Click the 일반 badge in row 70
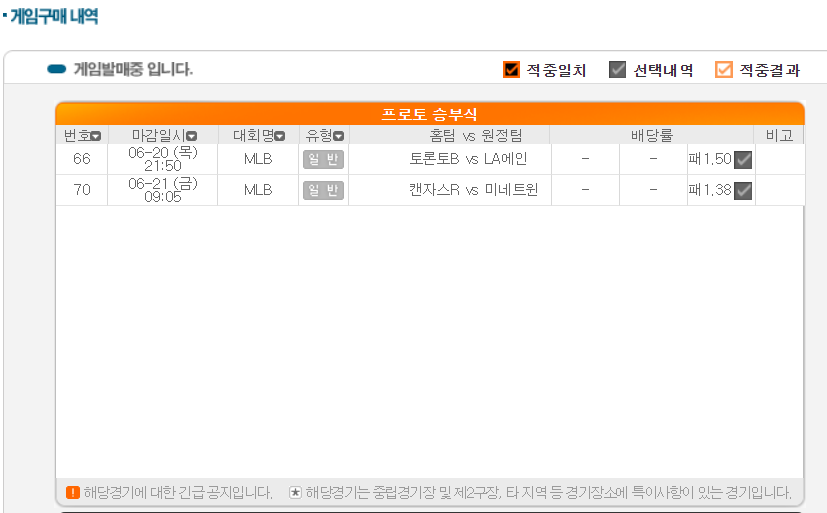Image resolution: width=827 pixels, height=513 pixels. pyautogui.click(x=323, y=191)
